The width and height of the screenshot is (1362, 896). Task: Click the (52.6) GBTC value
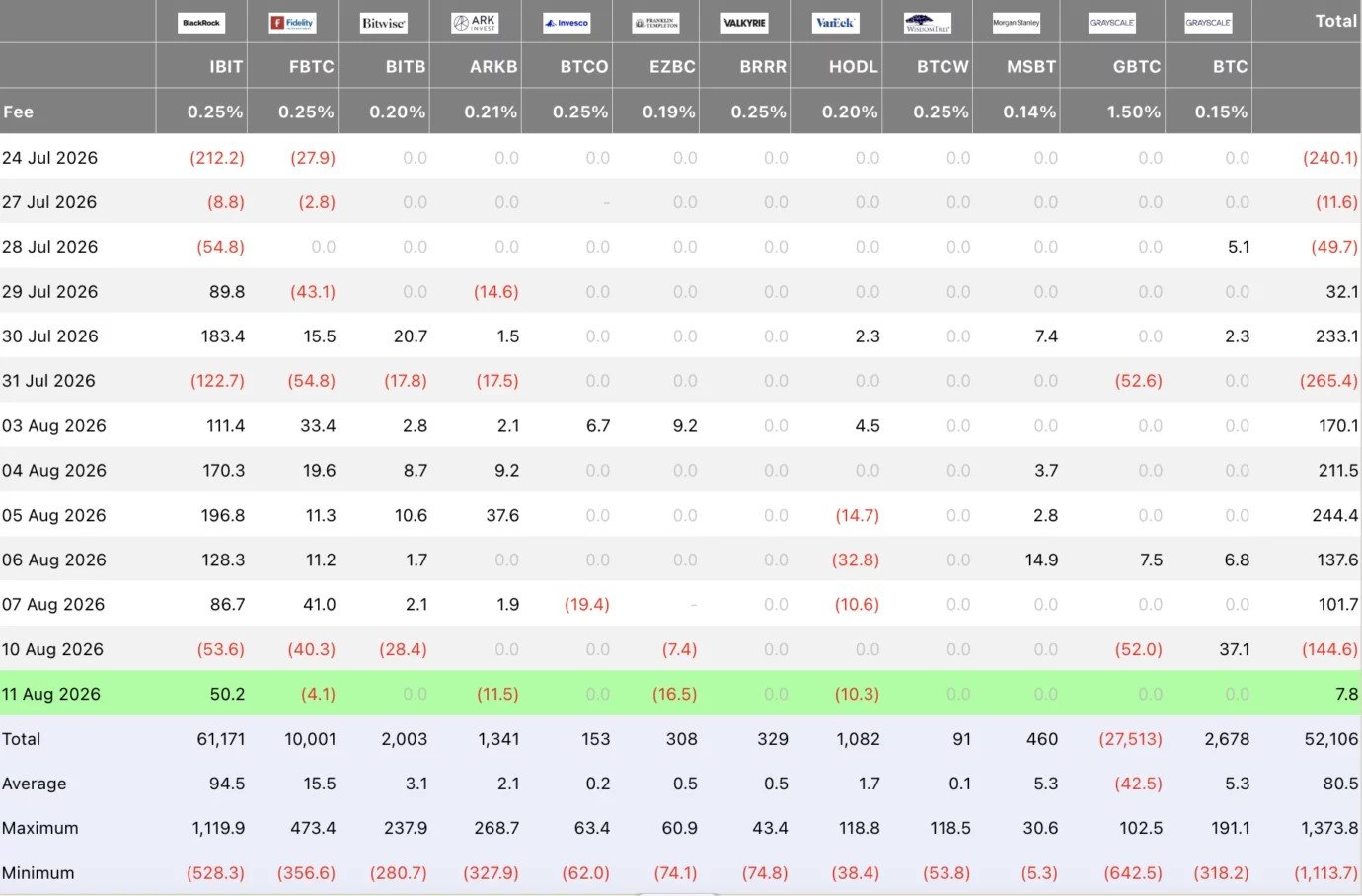click(1138, 381)
